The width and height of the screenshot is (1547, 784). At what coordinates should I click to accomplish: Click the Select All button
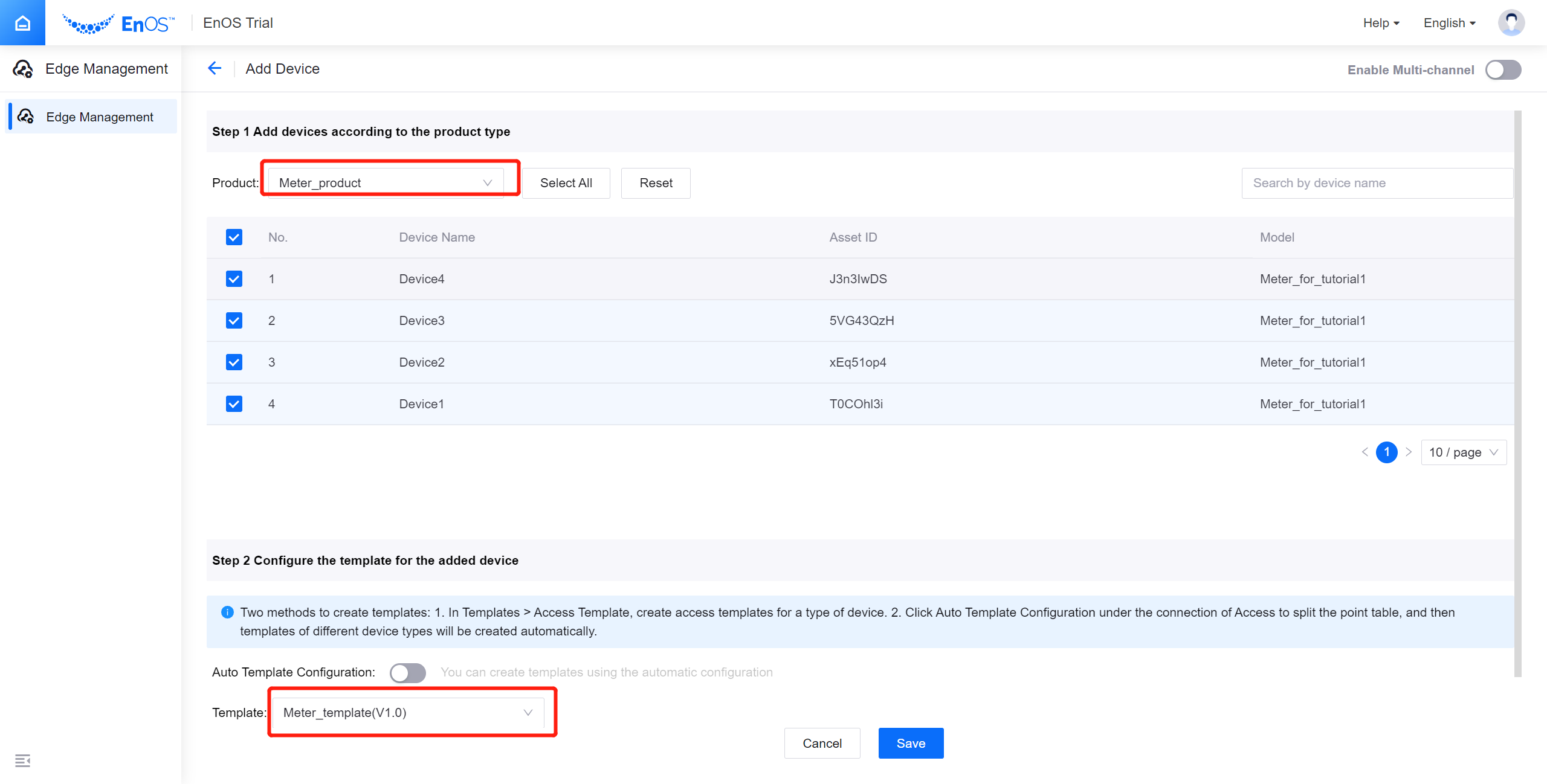point(566,183)
